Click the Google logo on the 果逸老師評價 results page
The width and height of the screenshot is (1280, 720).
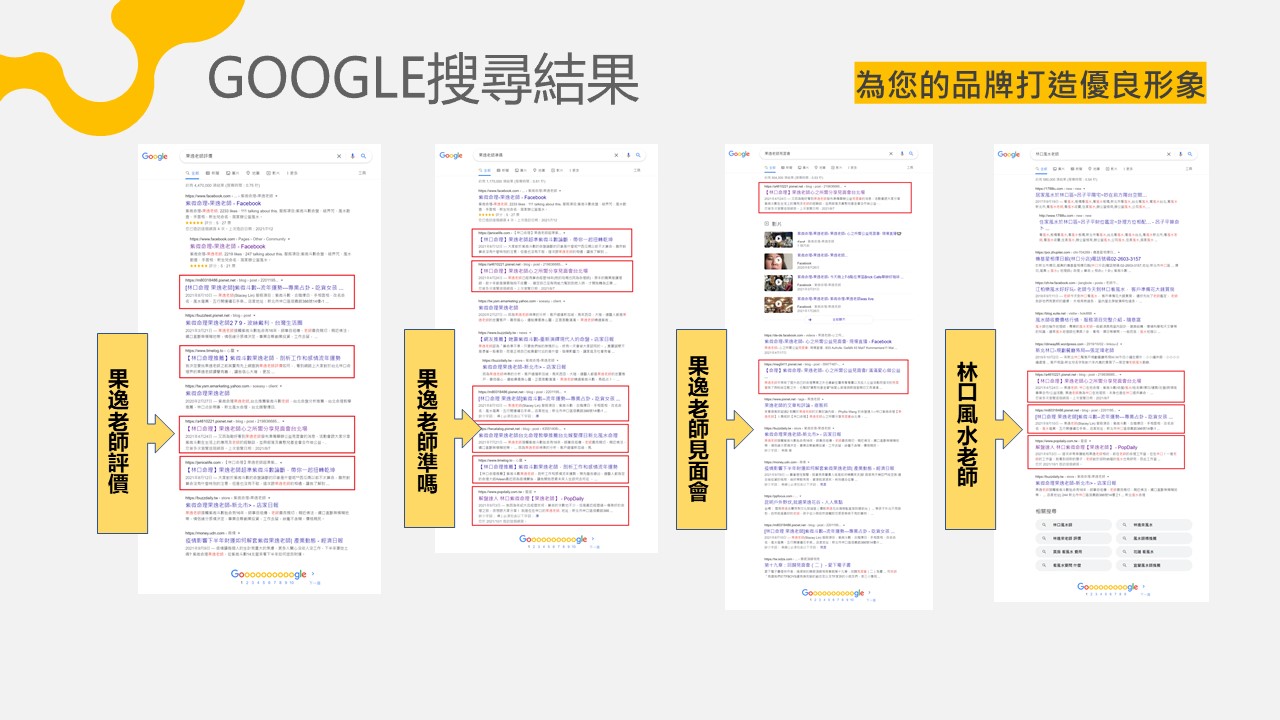point(155,156)
